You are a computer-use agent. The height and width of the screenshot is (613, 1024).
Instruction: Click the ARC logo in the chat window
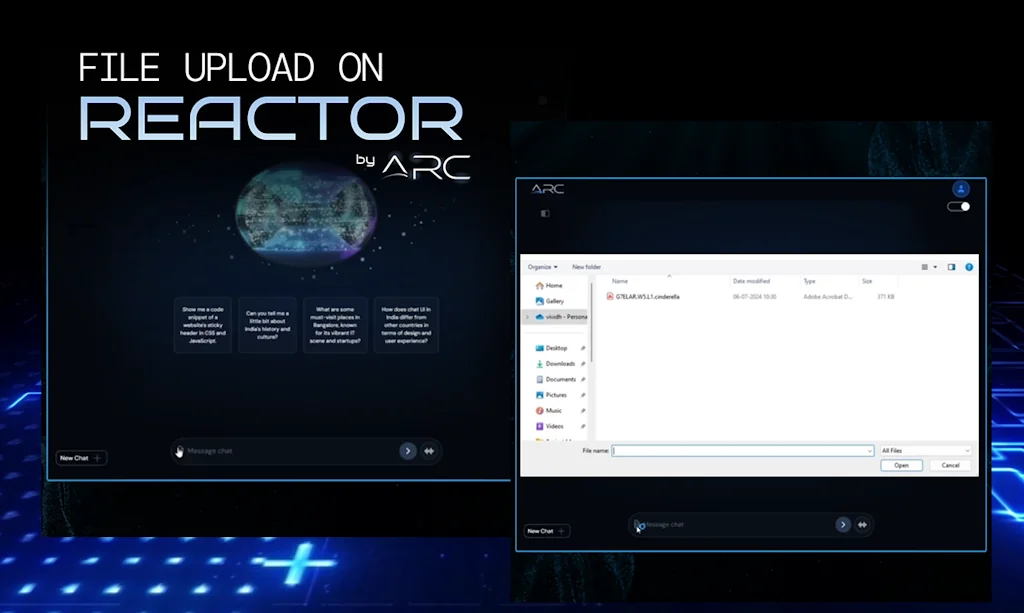546,189
